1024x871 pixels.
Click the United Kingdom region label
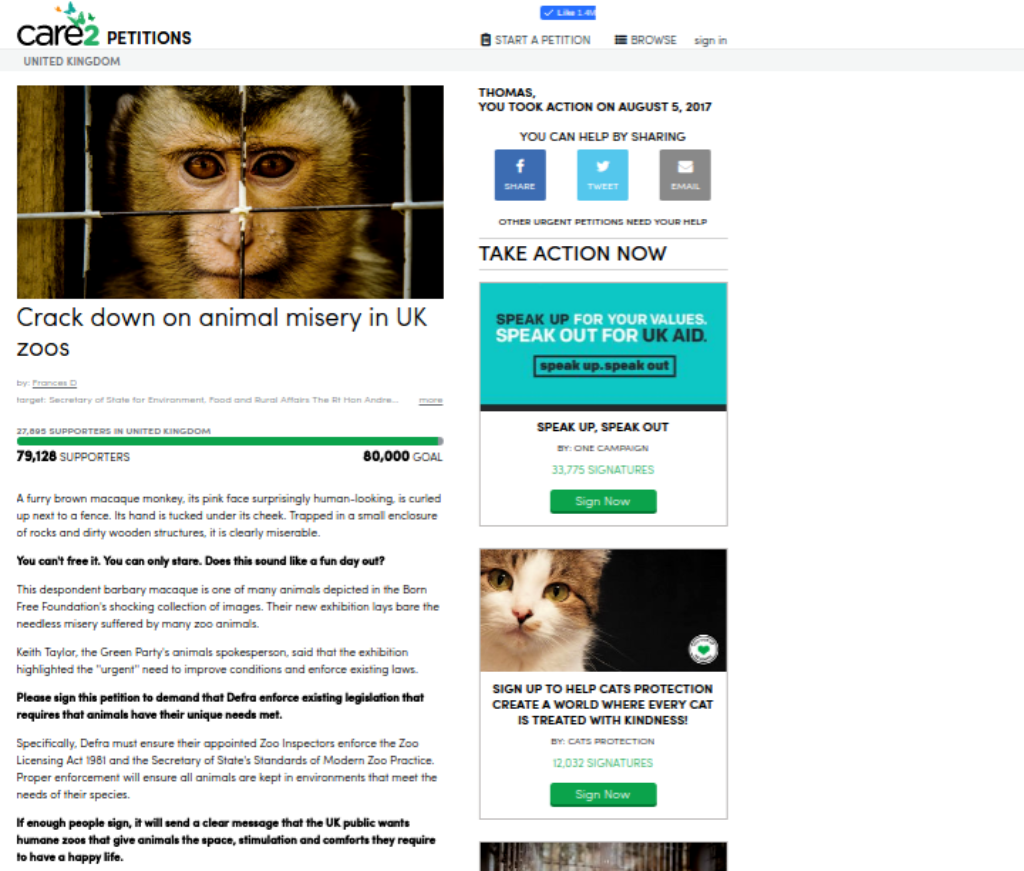[x=72, y=61]
